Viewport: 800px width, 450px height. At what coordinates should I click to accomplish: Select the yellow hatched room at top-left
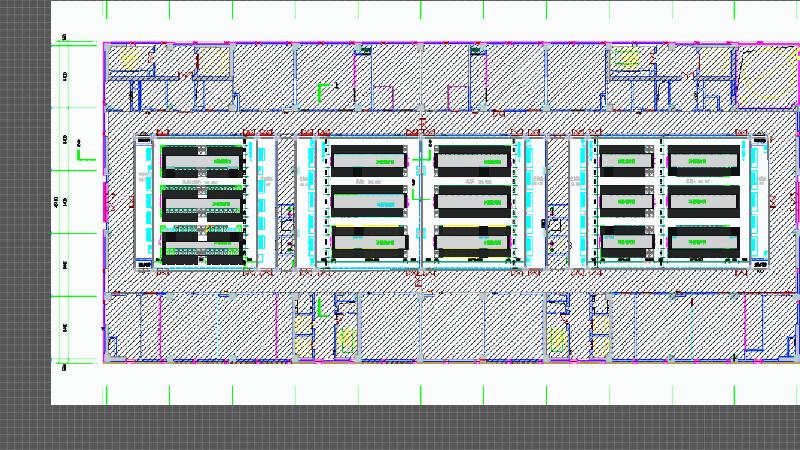[x=129, y=58]
